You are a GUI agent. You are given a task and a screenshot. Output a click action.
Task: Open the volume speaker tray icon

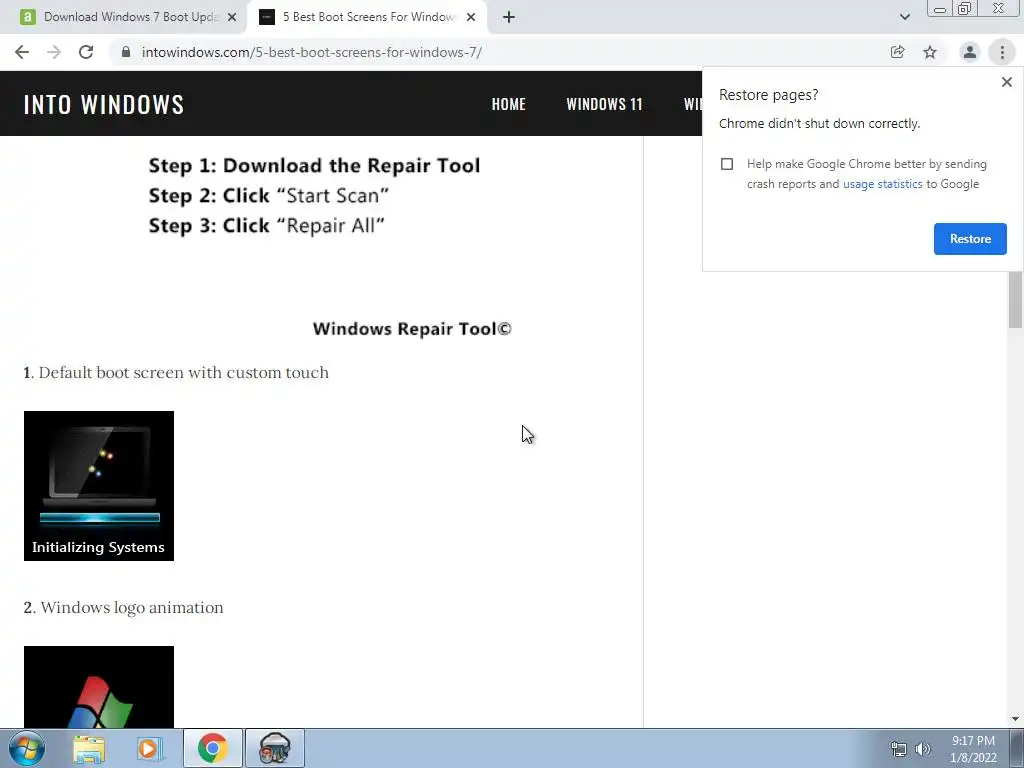click(x=922, y=749)
